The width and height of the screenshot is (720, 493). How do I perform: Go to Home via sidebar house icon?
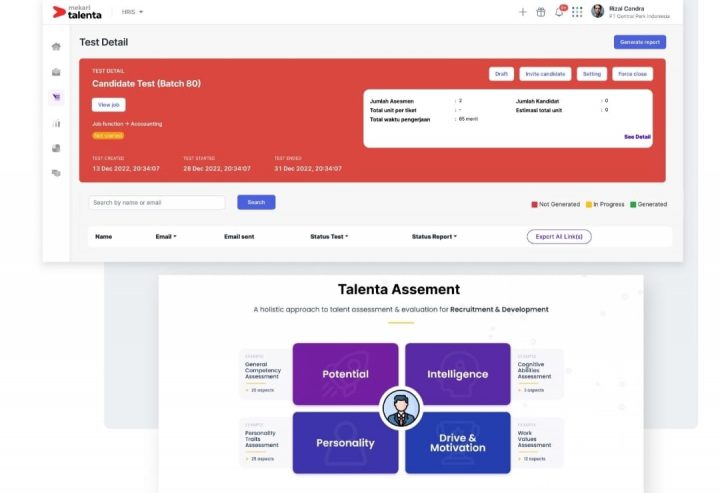pyautogui.click(x=56, y=46)
